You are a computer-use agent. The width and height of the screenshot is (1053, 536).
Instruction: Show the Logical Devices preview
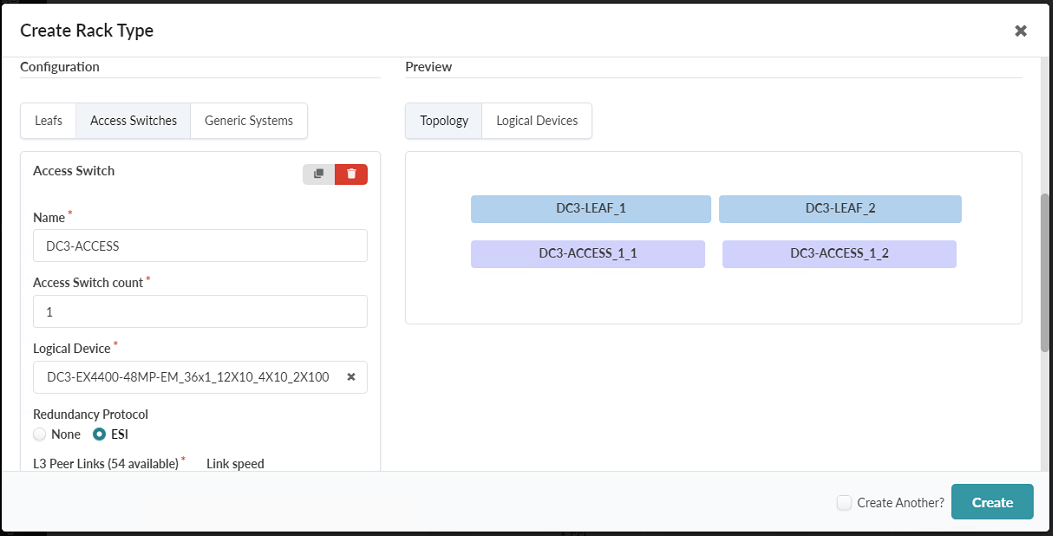point(537,121)
